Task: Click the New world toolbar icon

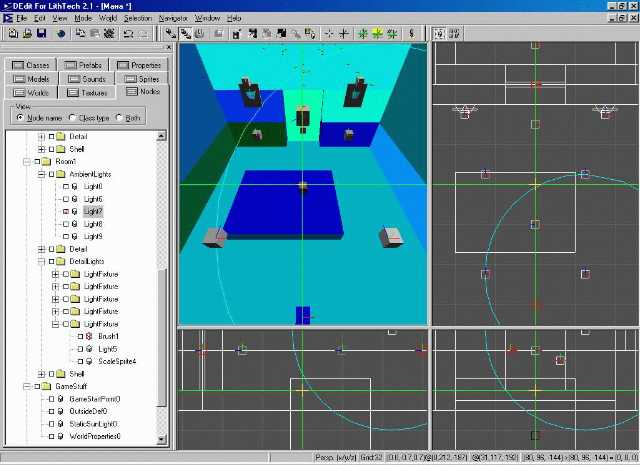Action: coord(13,33)
